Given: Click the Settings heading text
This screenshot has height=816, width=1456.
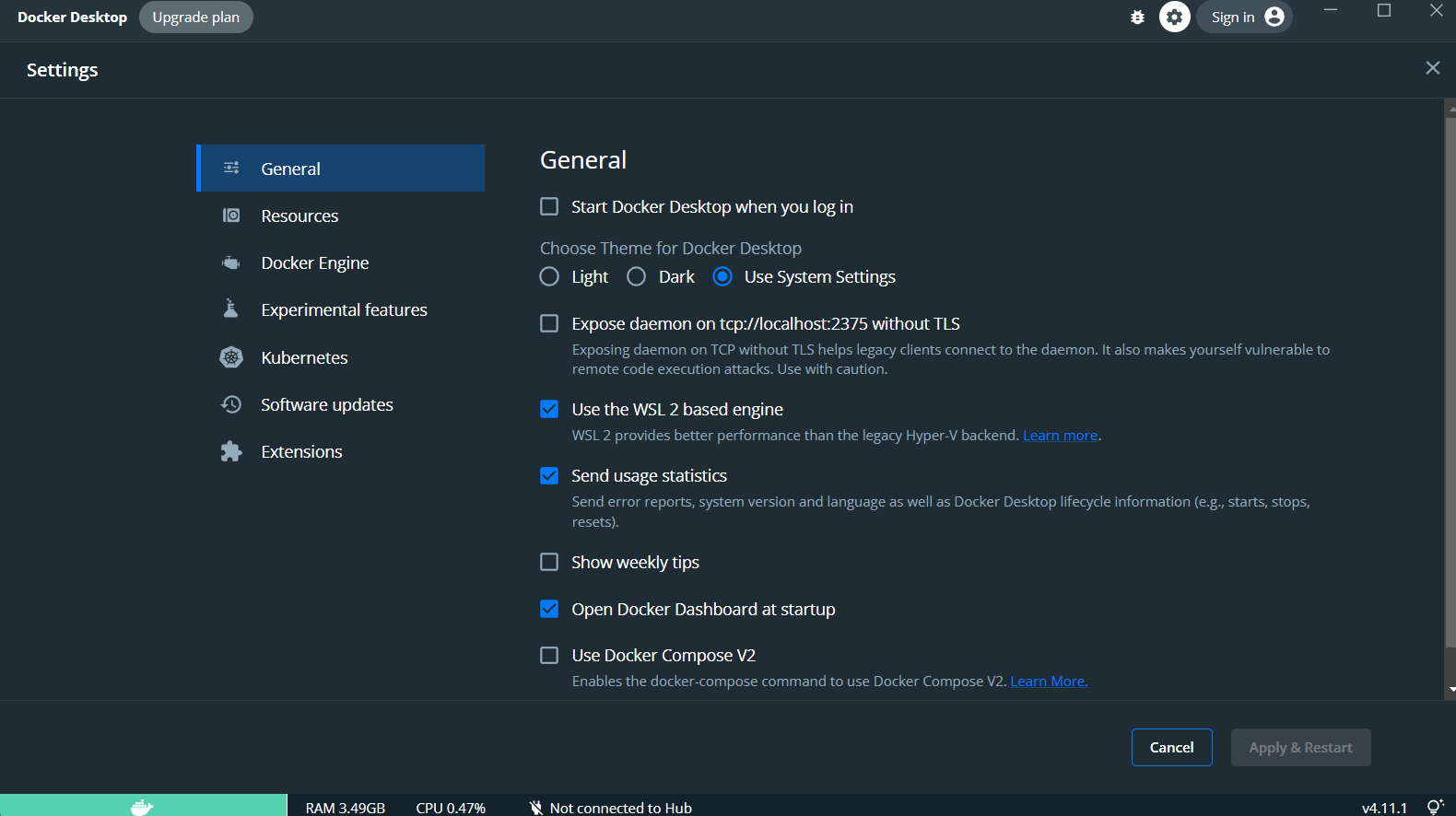Looking at the screenshot, I should click(x=63, y=70).
